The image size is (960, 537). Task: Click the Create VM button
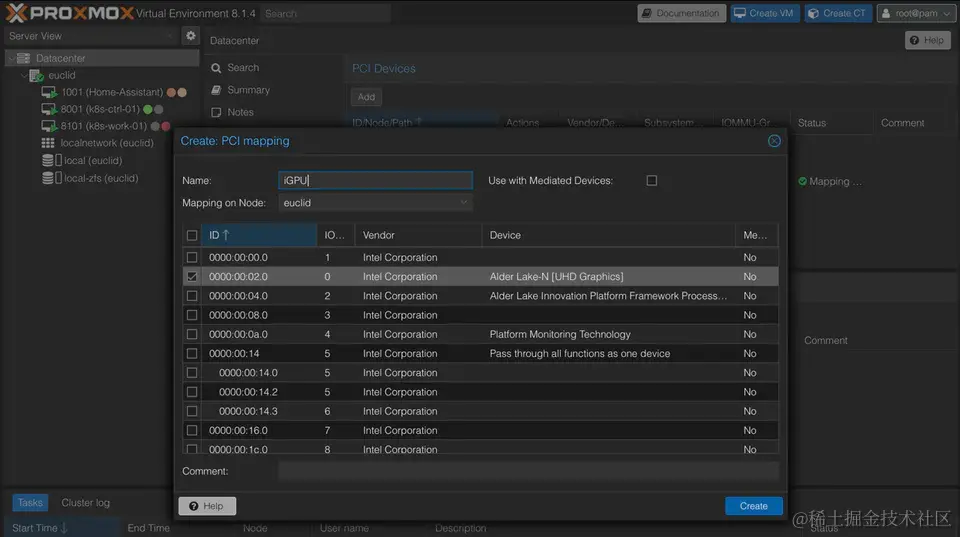765,13
